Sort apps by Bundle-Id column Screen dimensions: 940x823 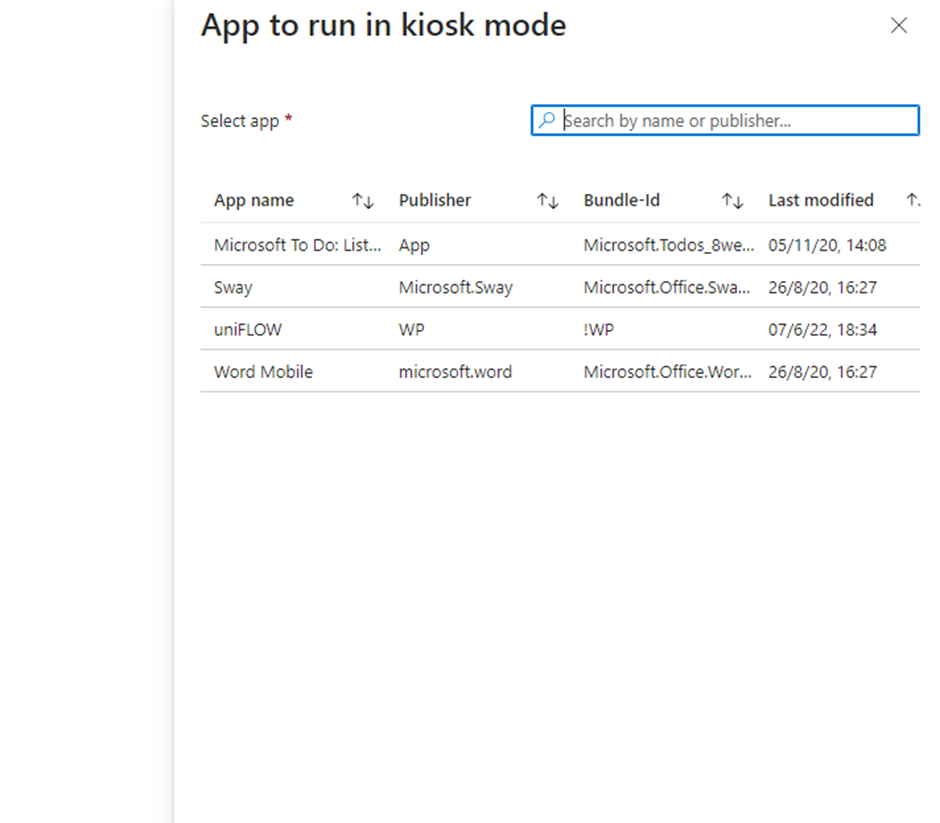[621, 200]
